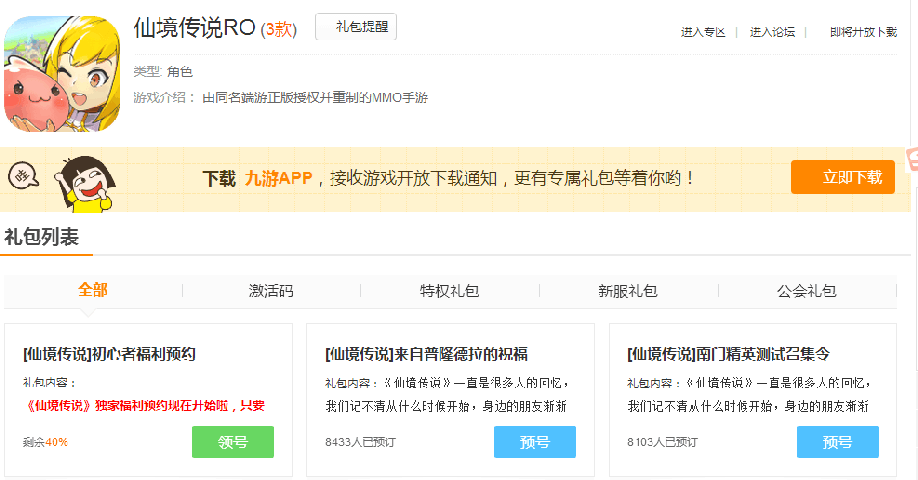Click the 九游APP text in banner
Image resolution: width=918 pixels, height=480 pixels.
[x=278, y=178]
